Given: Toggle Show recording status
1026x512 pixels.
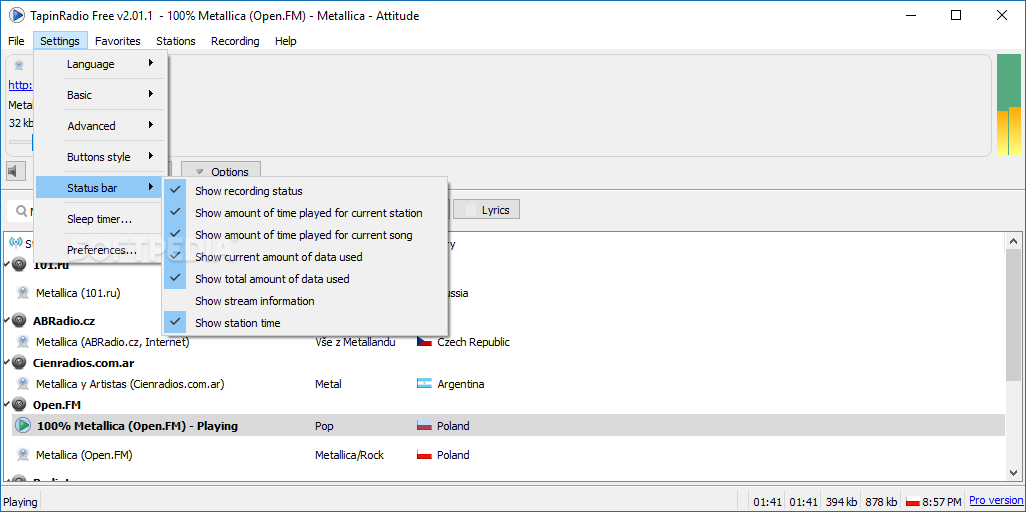Looking at the screenshot, I should 305,191.
